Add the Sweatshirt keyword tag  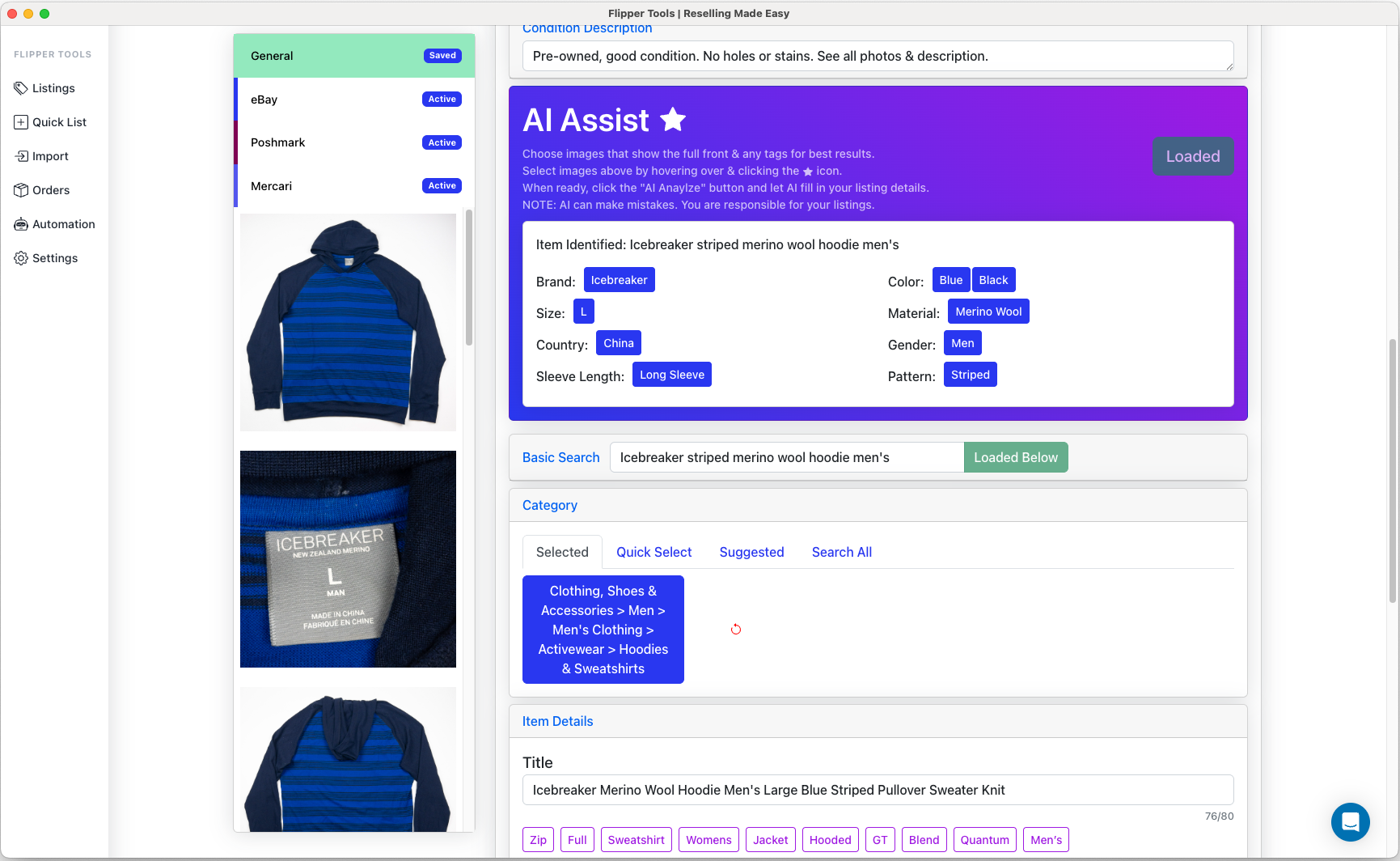click(636, 840)
